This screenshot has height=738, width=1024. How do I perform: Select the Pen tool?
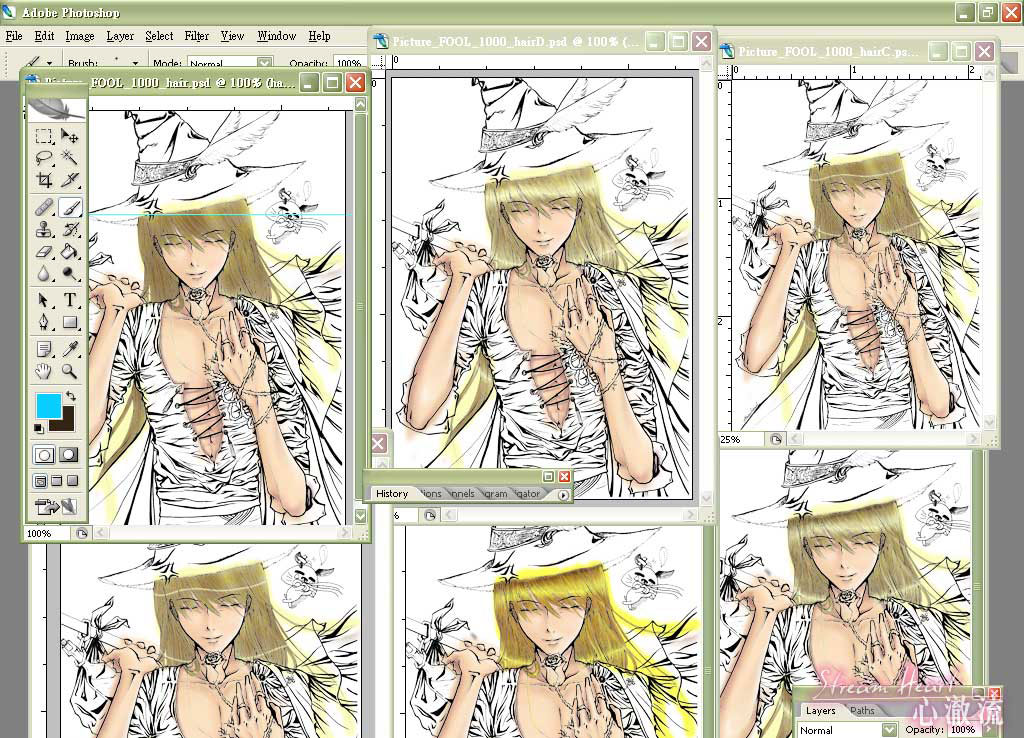click(x=44, y=322)
